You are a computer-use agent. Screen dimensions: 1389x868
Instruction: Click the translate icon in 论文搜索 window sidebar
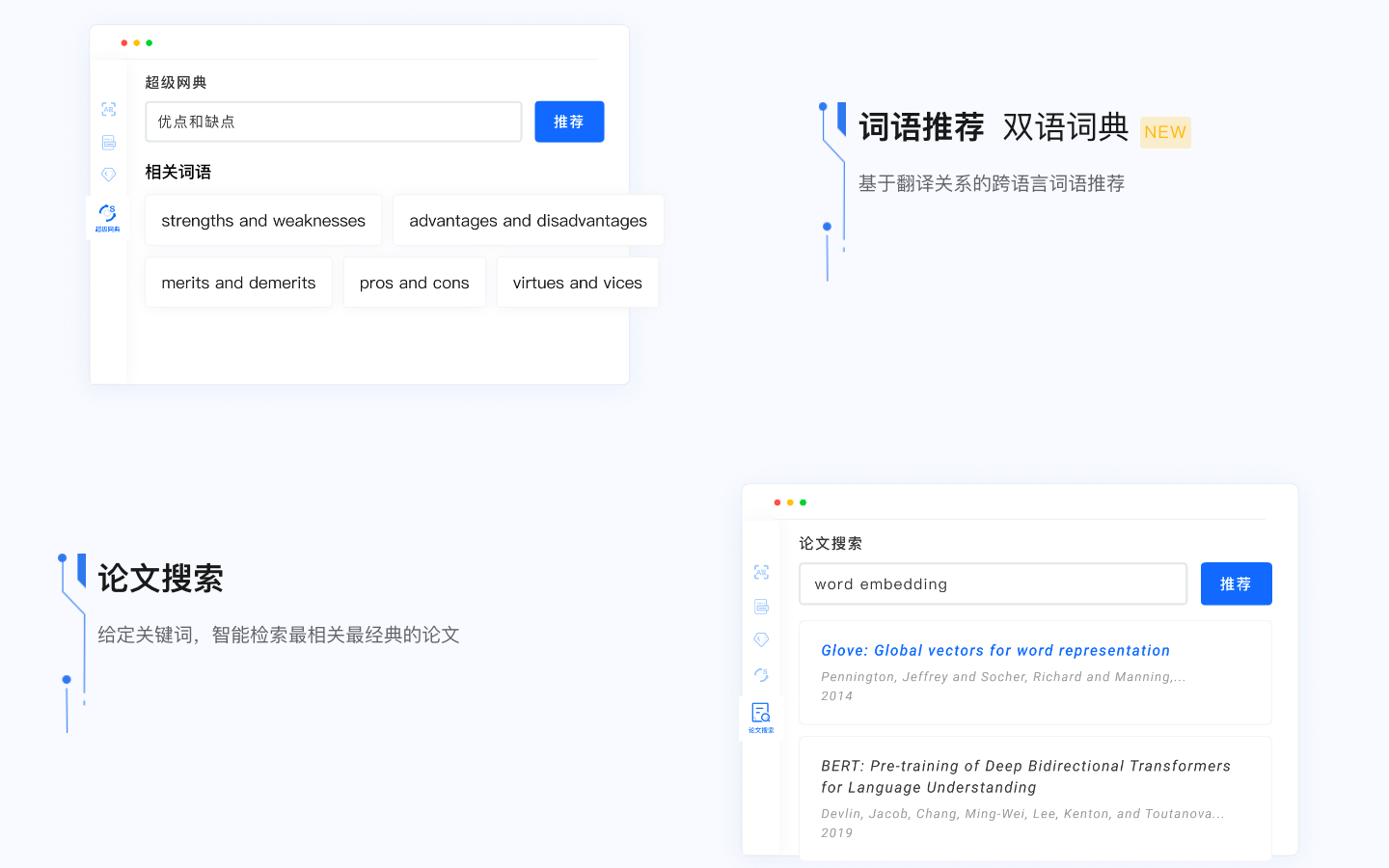tap(761, 572)
